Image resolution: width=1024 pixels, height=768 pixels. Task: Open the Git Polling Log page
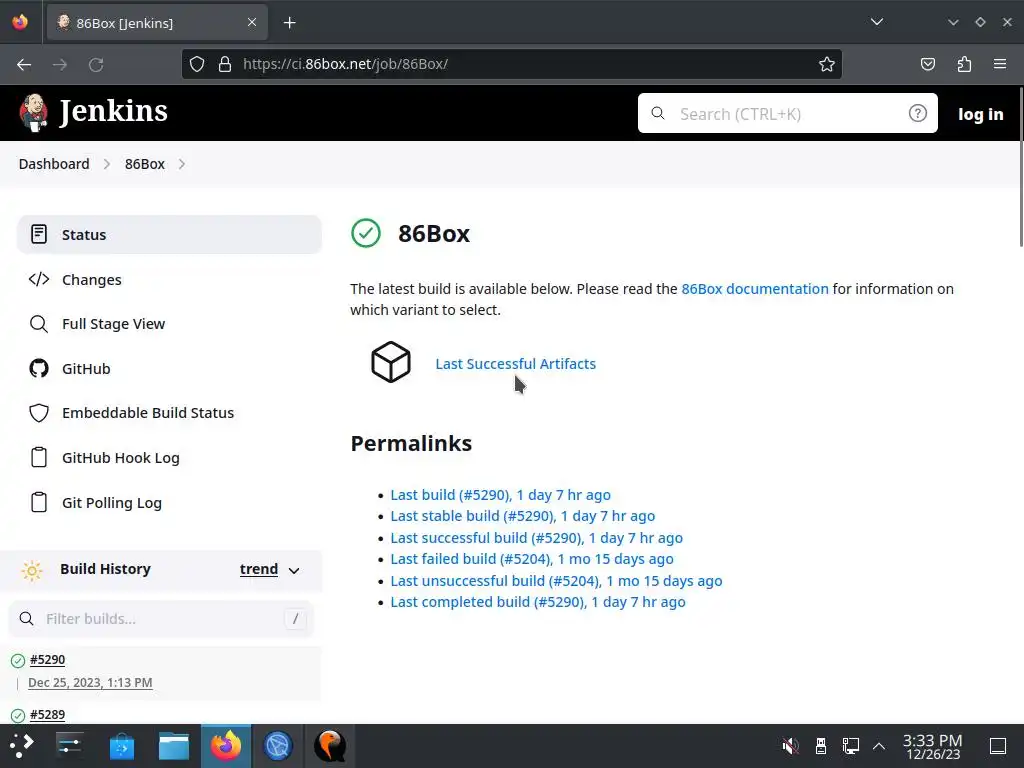click(x=112, y=503)
